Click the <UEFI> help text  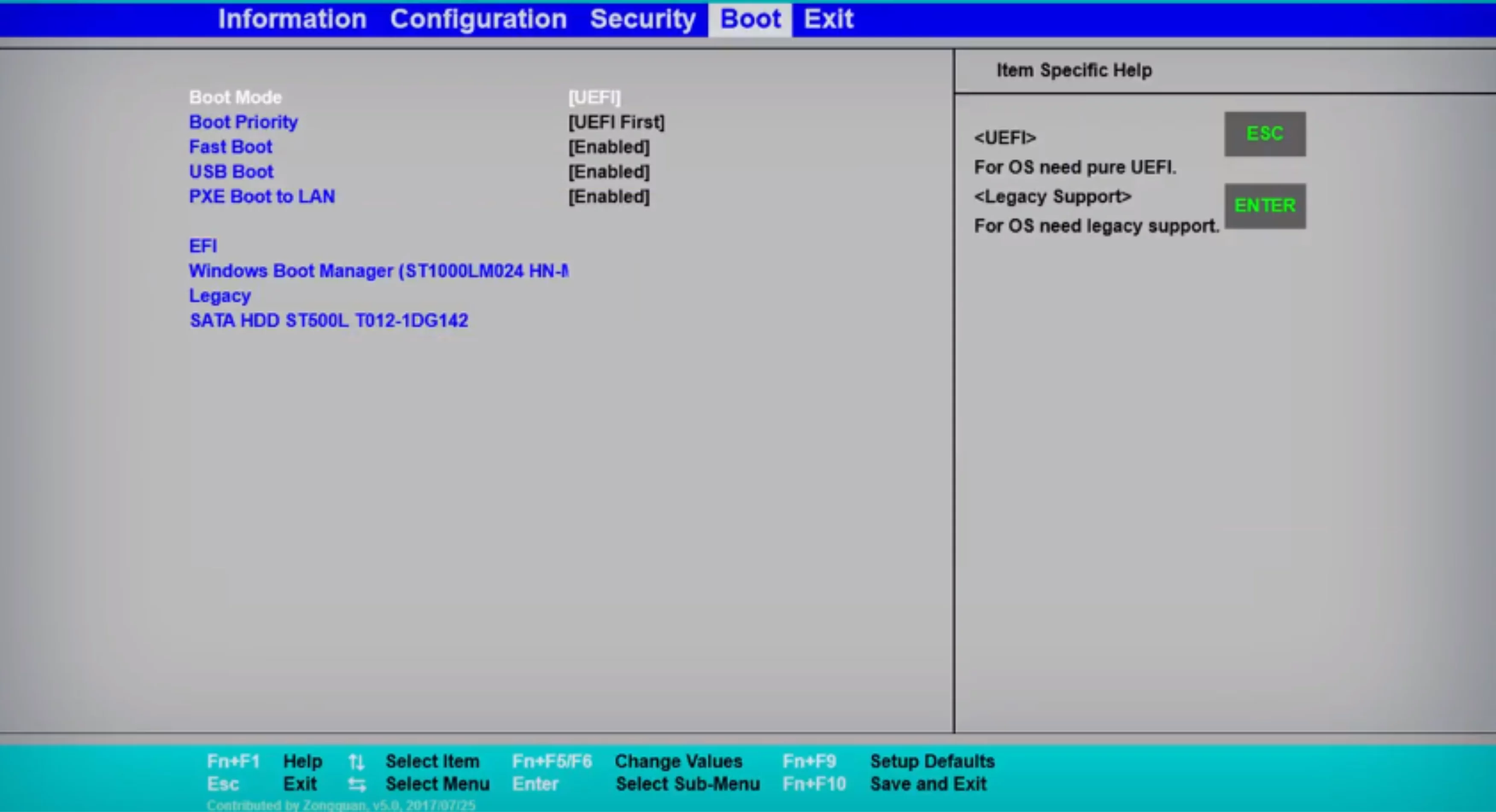1005,138
